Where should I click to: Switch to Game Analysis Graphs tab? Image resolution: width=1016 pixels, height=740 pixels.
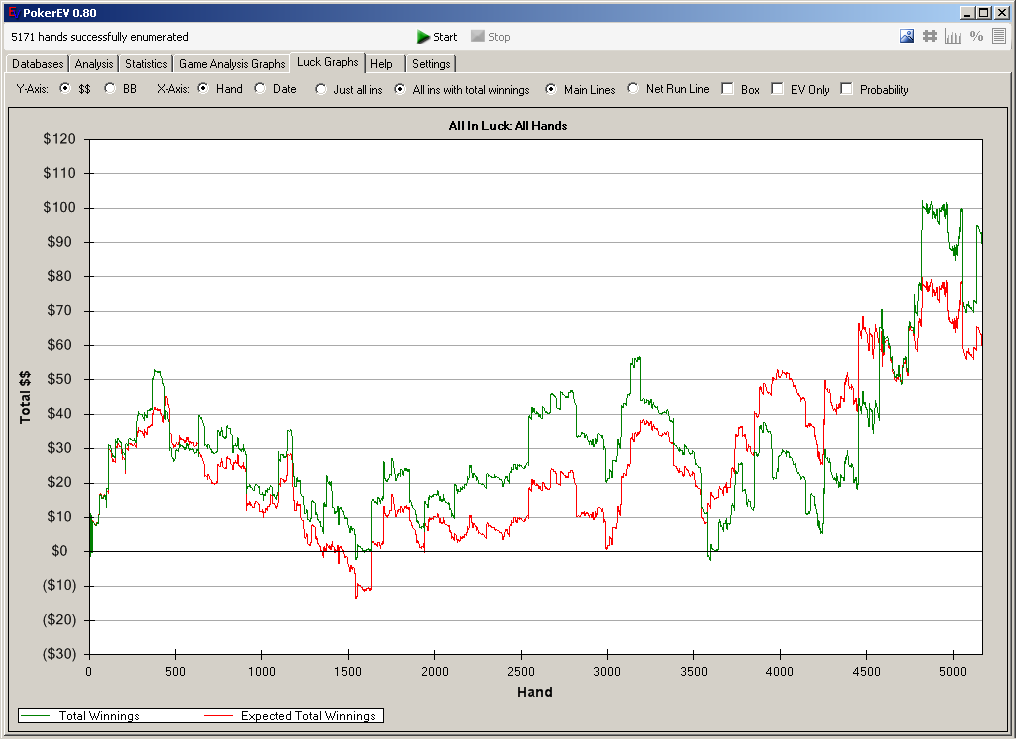pyautogui.click(x=232, y=64)
